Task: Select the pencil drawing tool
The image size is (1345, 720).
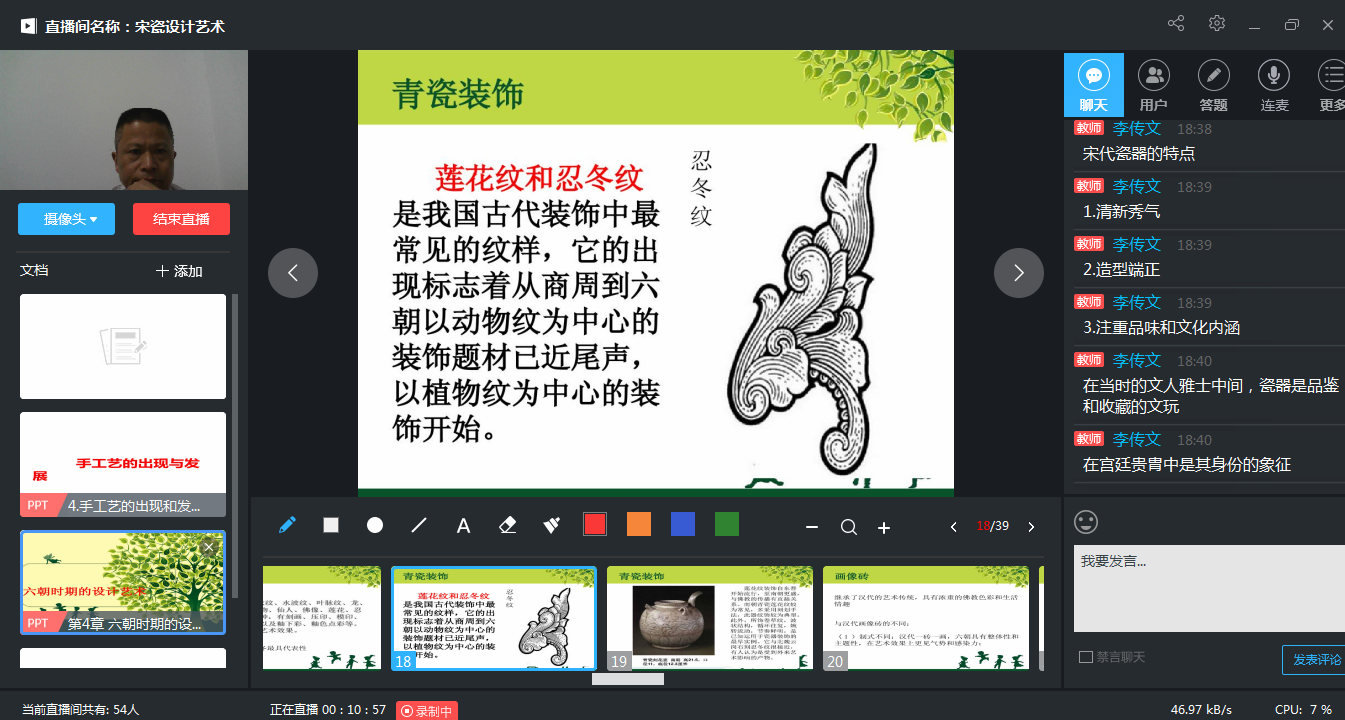Action: click(x=287, y=525)
